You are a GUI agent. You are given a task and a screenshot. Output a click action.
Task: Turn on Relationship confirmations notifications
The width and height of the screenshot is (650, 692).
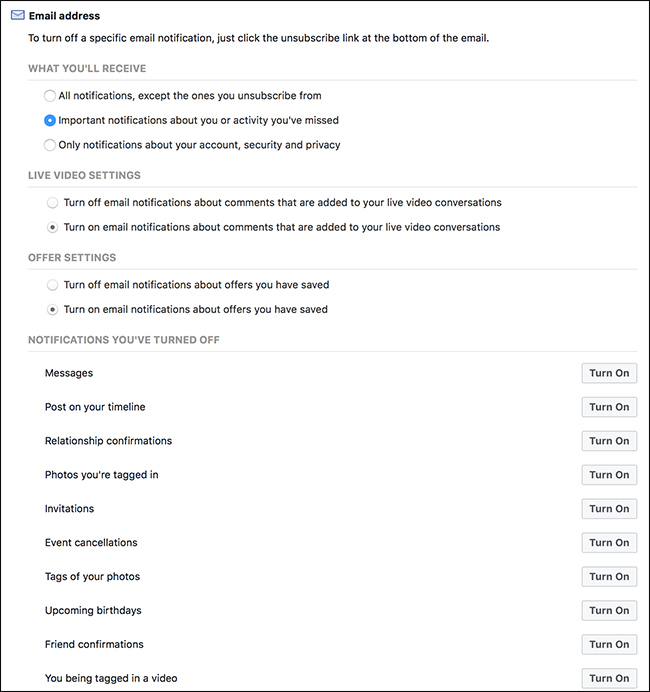click(608, 441)
